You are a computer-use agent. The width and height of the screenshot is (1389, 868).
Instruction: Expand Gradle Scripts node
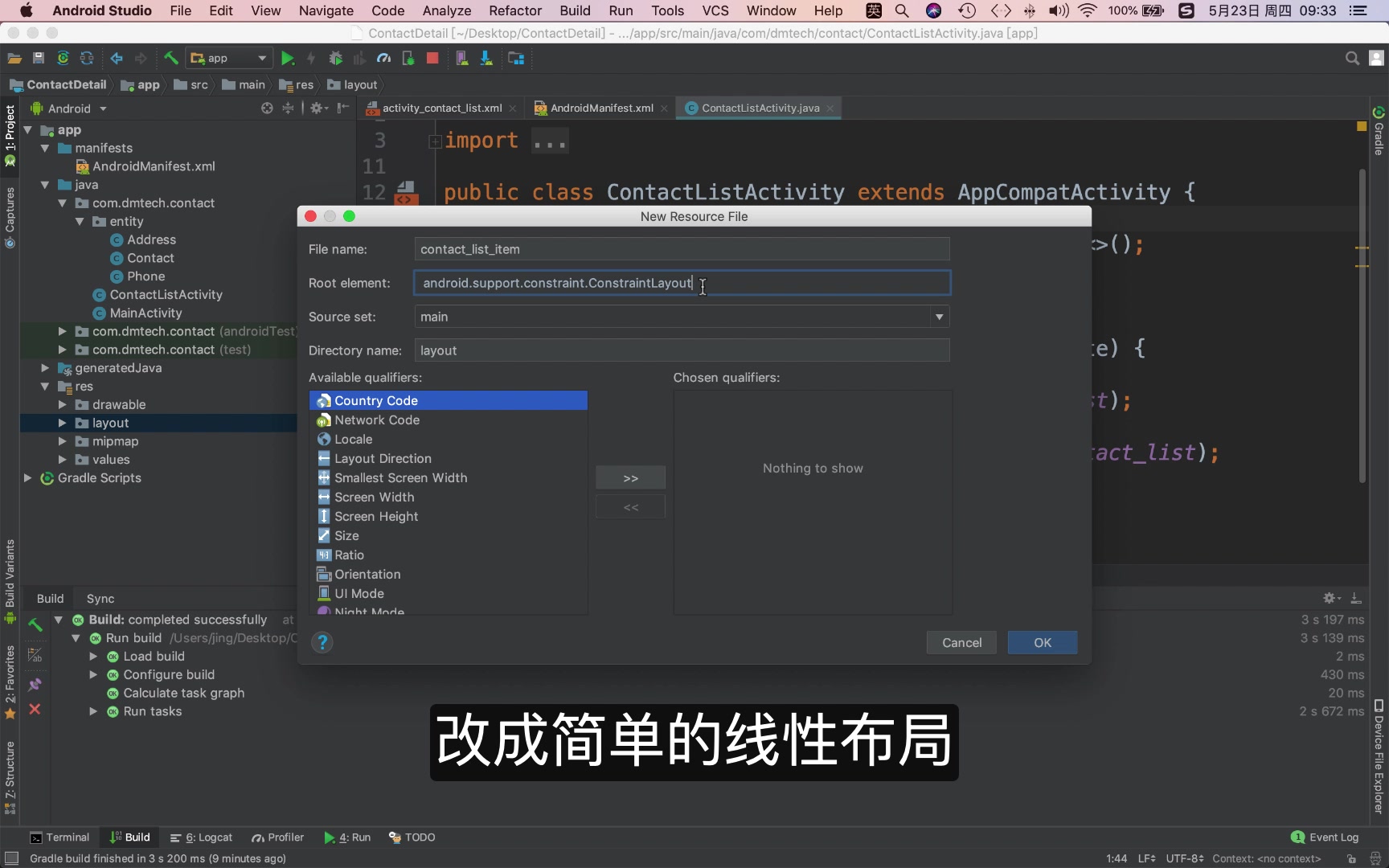point(27,478)
